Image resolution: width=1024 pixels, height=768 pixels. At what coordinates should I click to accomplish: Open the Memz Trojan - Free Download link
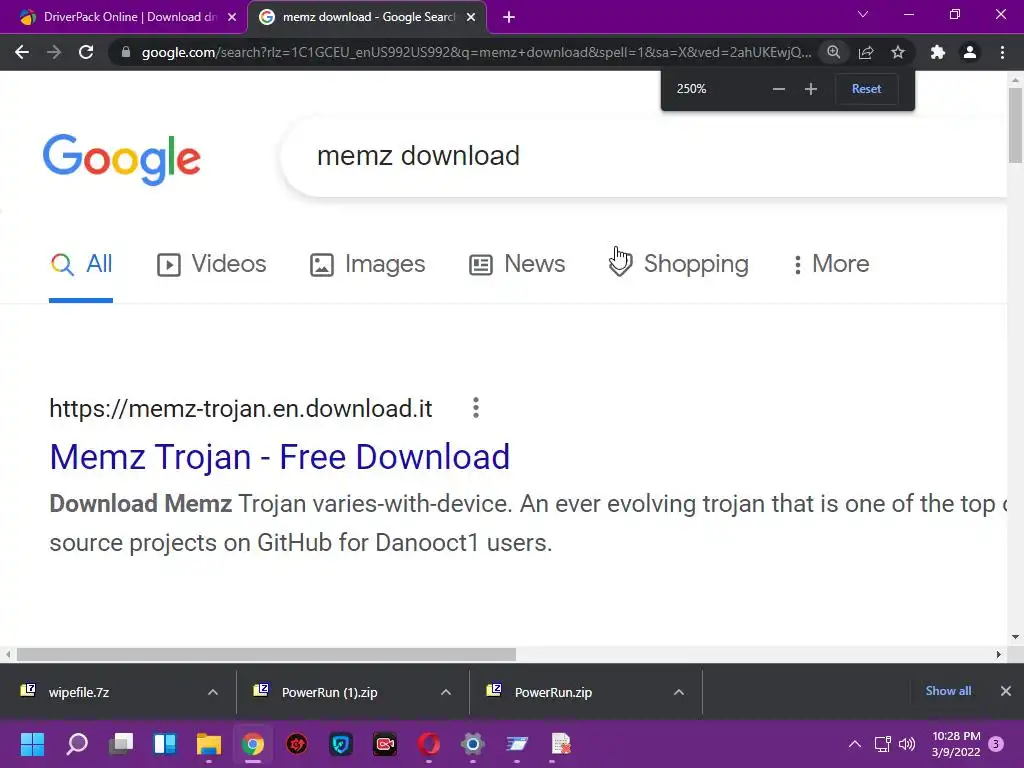[280, 456]
